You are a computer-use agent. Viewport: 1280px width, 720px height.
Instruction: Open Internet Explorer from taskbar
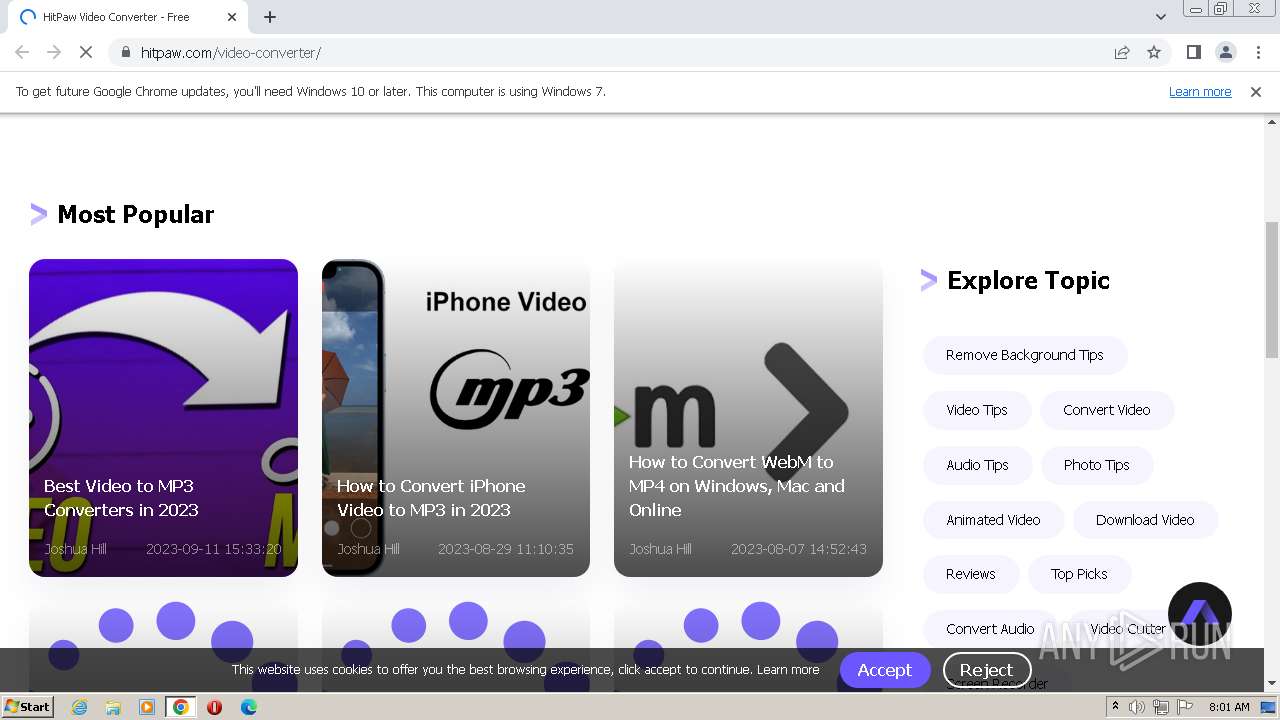click(x=80, y=707)
